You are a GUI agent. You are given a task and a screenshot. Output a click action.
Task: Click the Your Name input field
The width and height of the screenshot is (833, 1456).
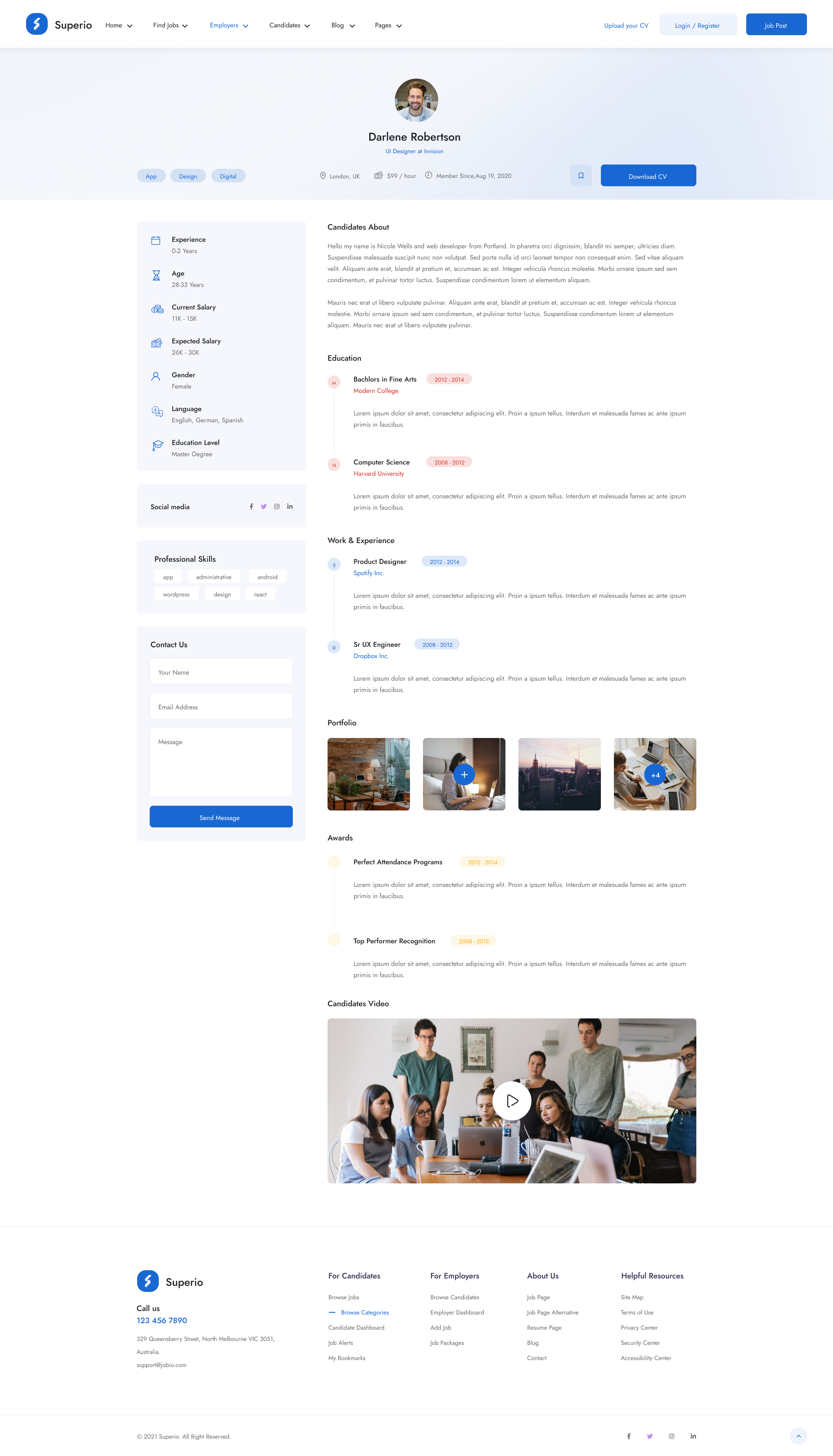(221, 672)
